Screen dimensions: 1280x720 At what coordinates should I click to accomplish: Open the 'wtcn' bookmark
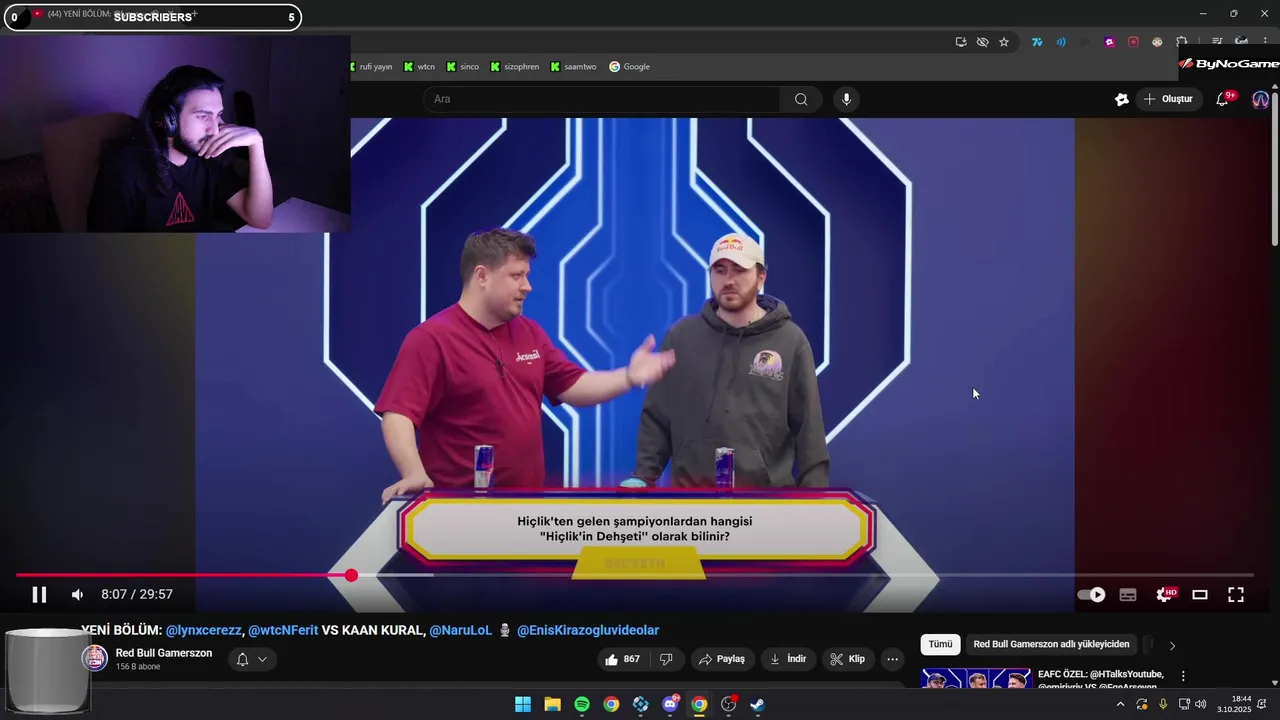pos(419,67)
